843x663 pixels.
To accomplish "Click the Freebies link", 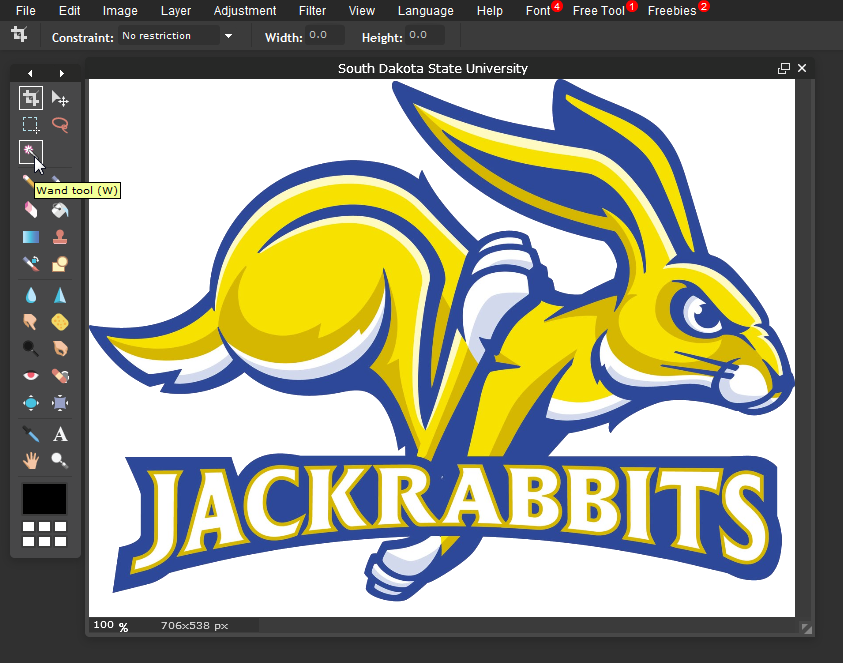I will pos(672,11).
